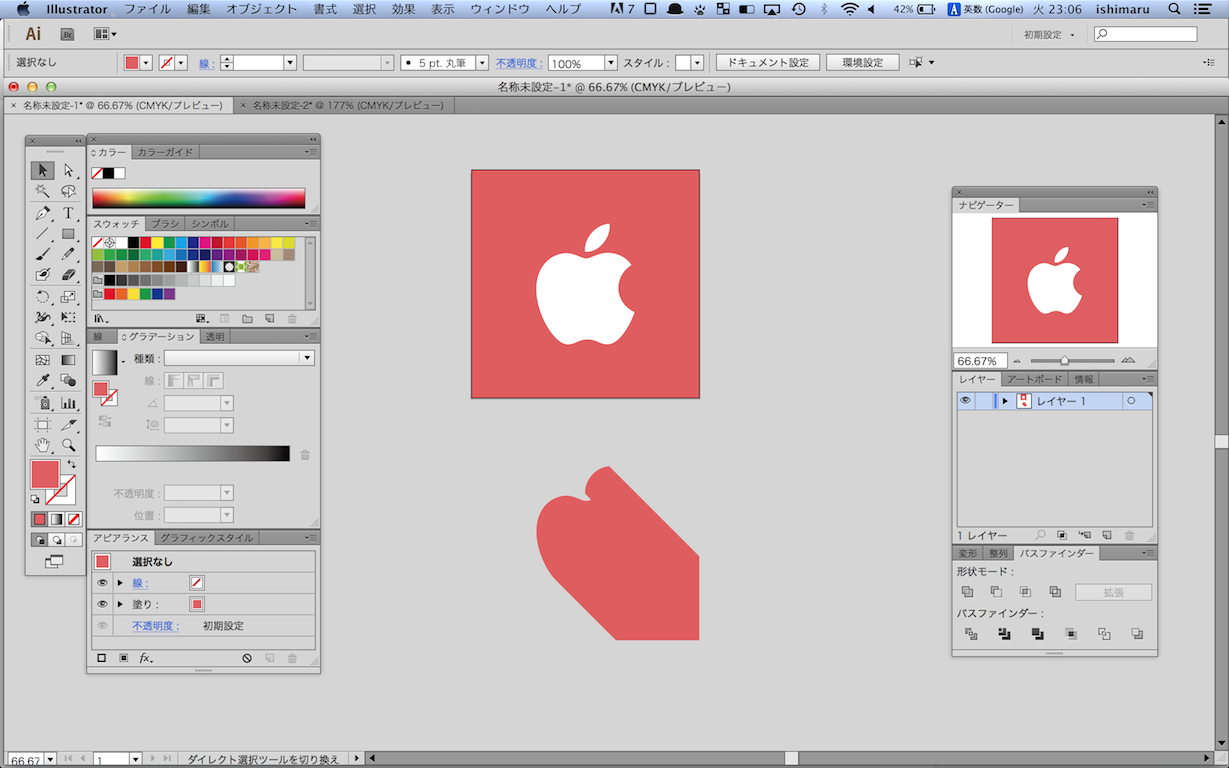This screenshot has width=1229, height=768.
Task: Click the 環境設定 button
Action: (862, 63)
